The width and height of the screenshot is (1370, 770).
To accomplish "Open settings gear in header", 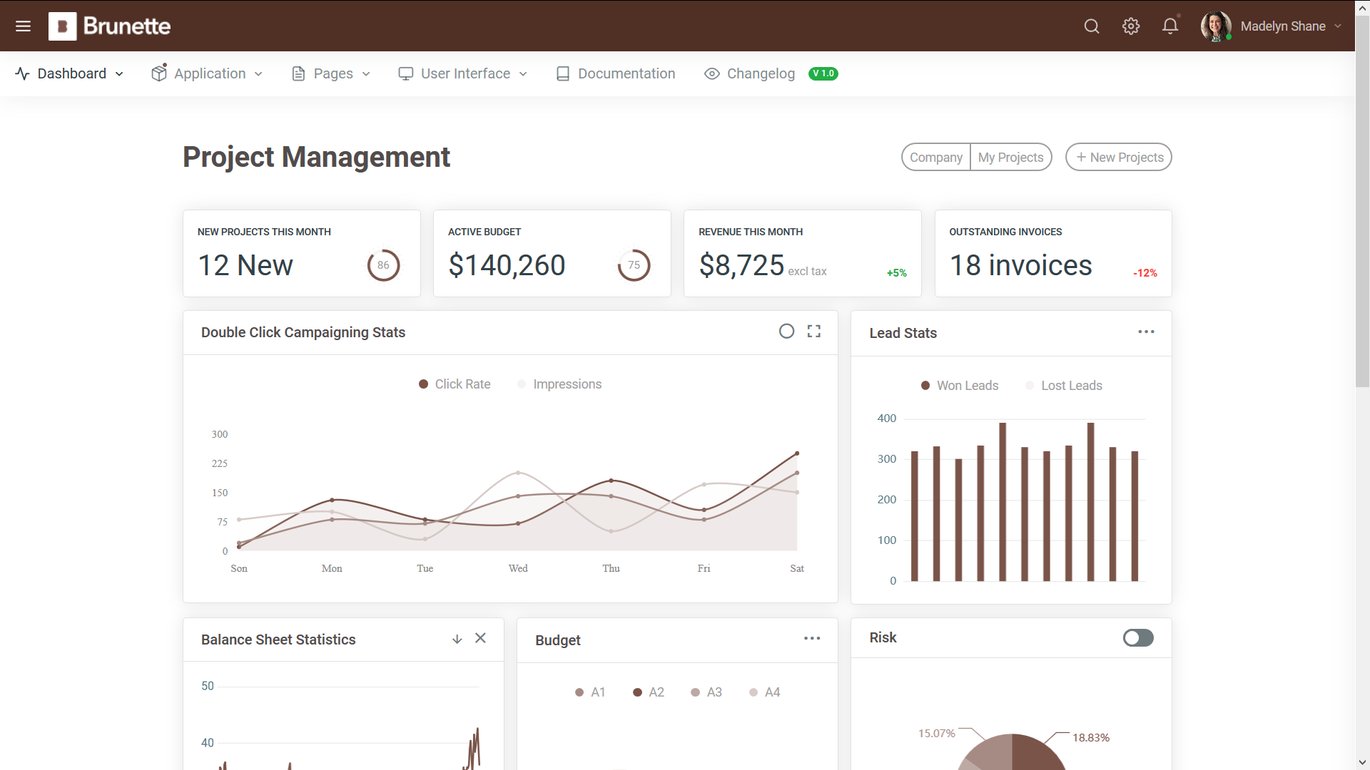I will click(x=1131, y=26).
